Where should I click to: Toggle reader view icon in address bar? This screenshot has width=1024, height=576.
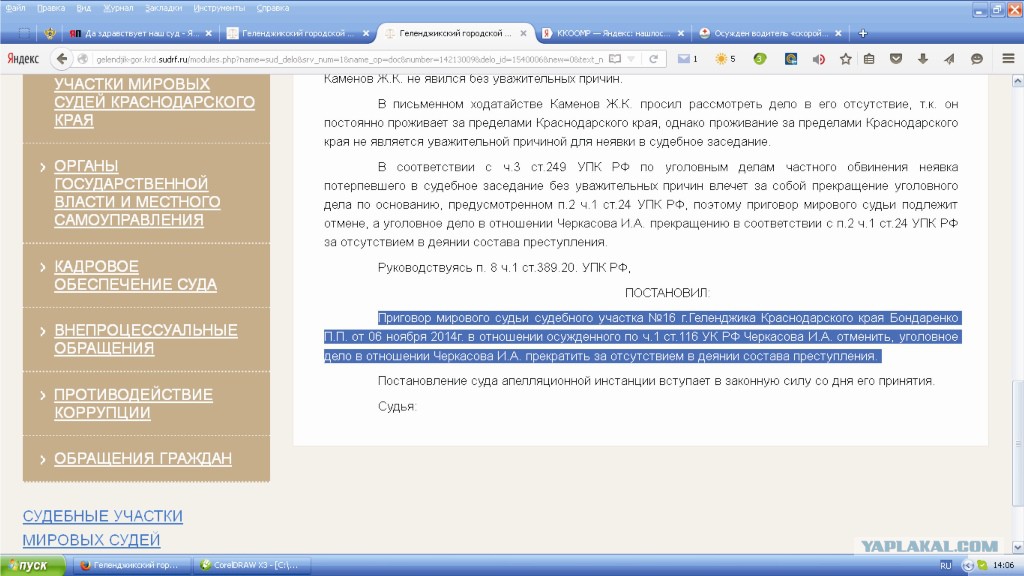[615, 59]
